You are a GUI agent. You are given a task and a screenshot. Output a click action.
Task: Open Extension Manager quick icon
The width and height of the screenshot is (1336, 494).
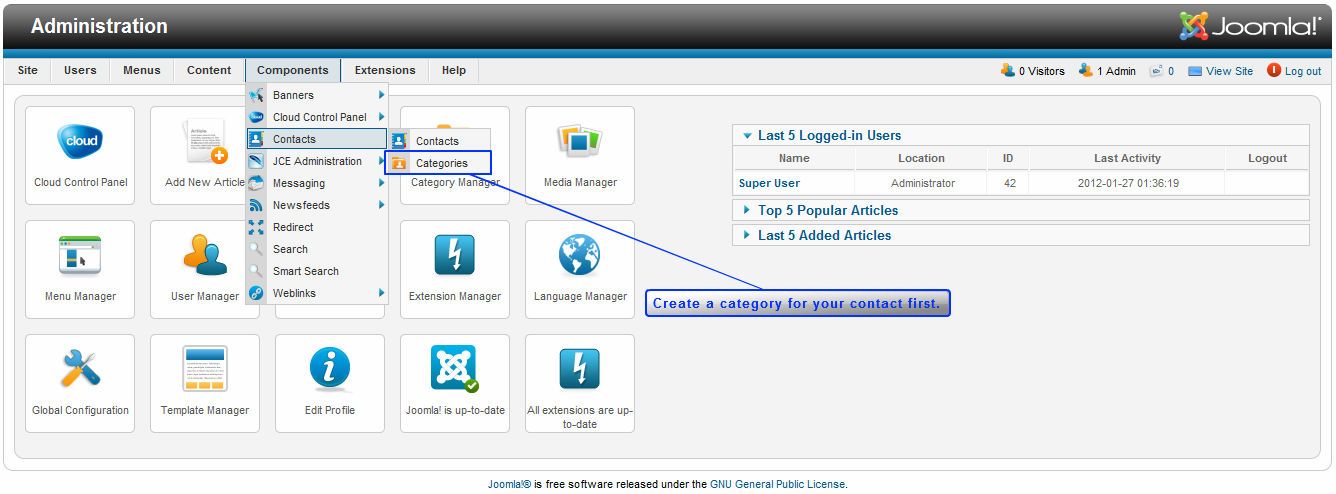click(x=455, y=269)
